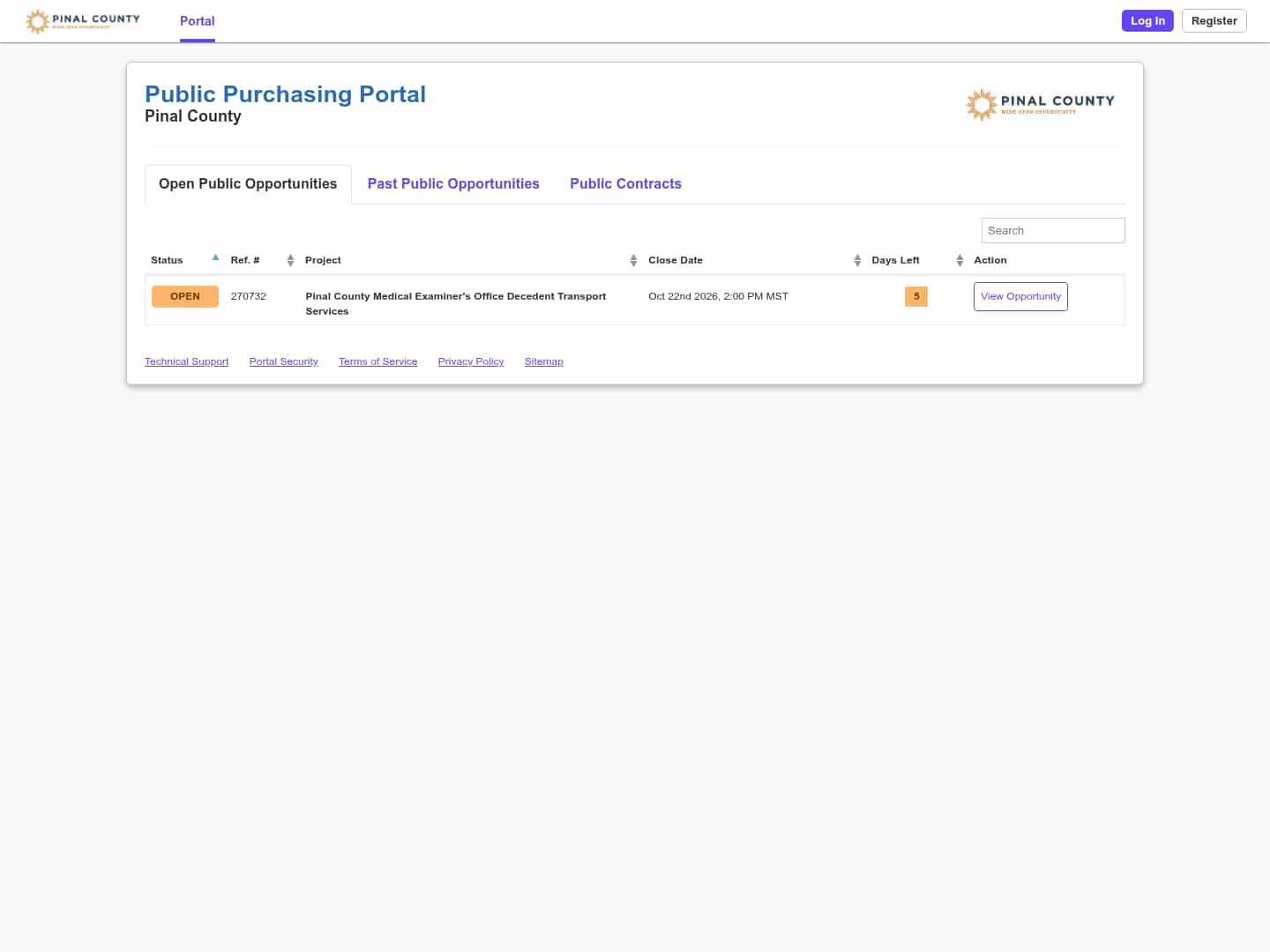The image size is (1270, 952).
Task: Open the Portal navigation item
Action: [198, 21]
